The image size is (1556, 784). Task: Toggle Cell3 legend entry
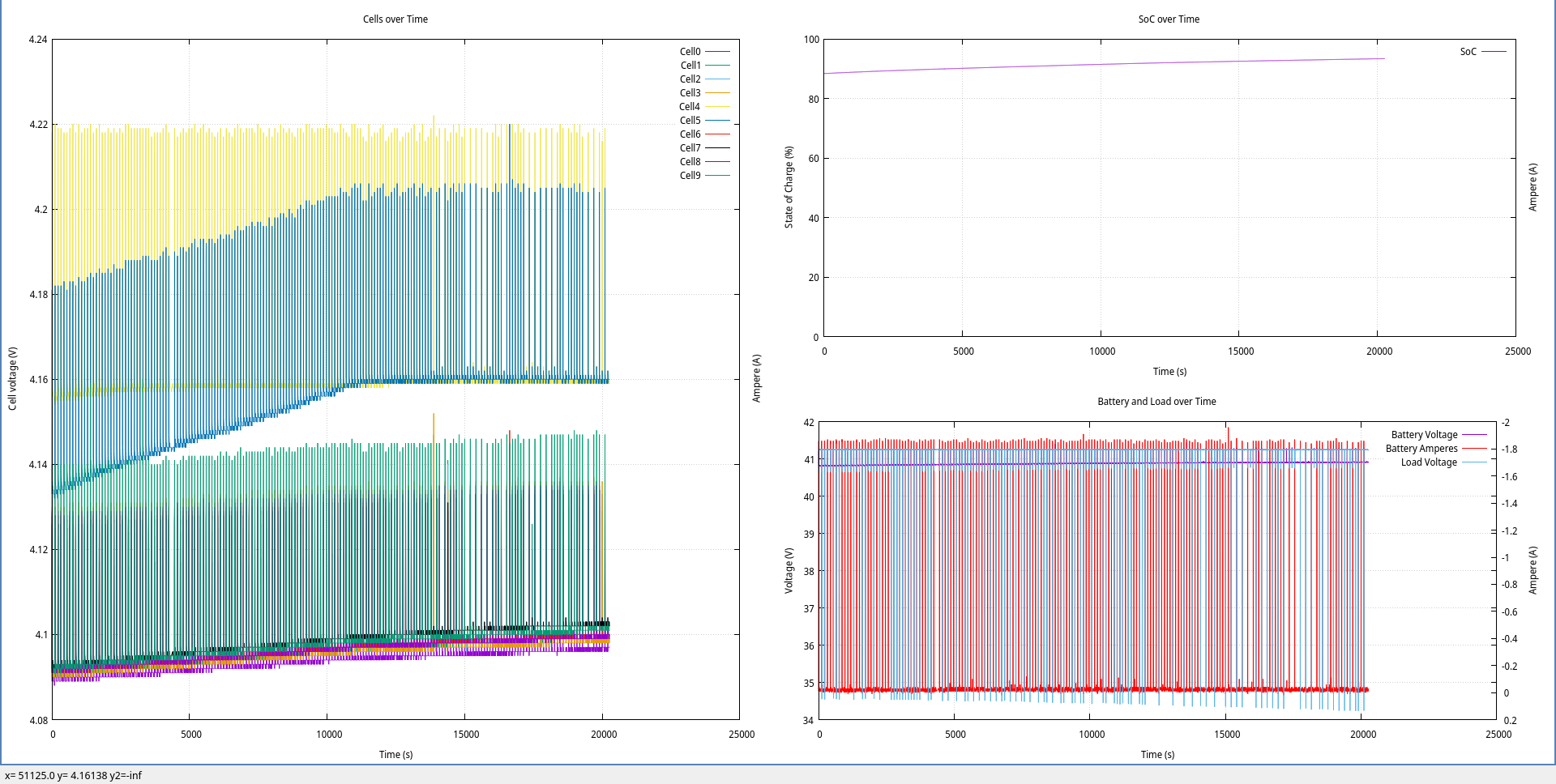point(704,93)
